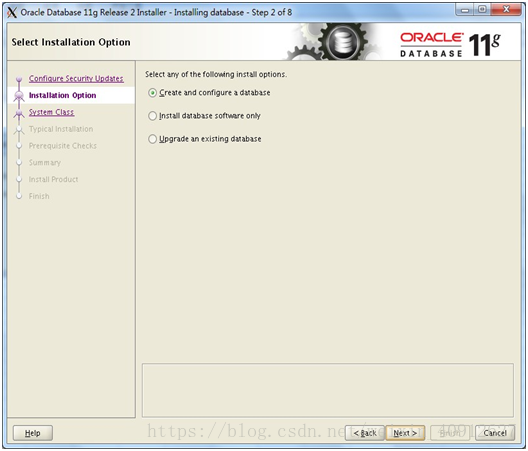The width and height of the screenshot is (528, 451).
Task: Proceed with the Next button
Action: pos(405,433)
